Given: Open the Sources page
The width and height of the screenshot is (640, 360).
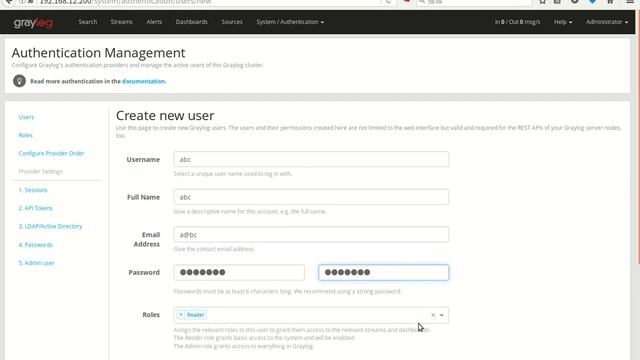Looking at the screenshot, I should tap(232, 22).
